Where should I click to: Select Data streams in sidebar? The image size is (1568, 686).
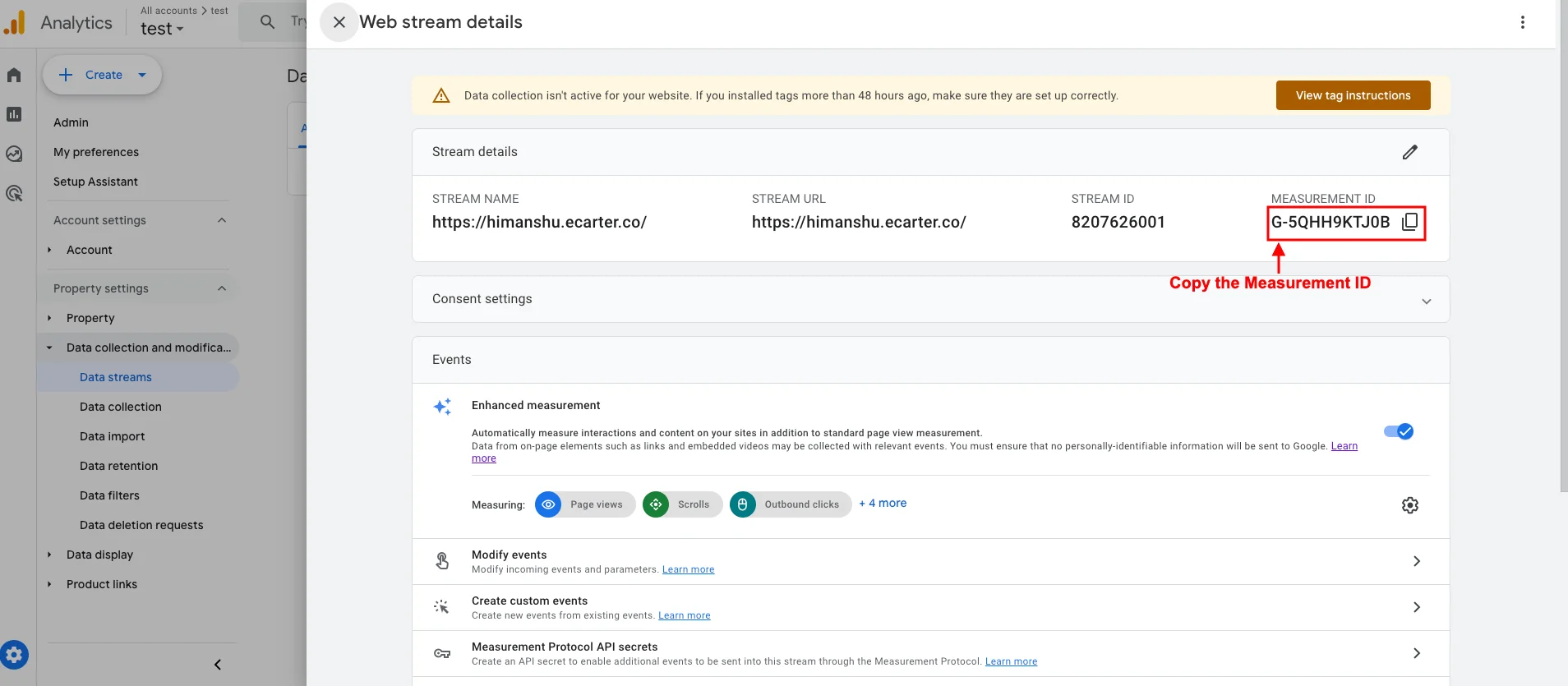pyautogui.click(x=116, y=377)
